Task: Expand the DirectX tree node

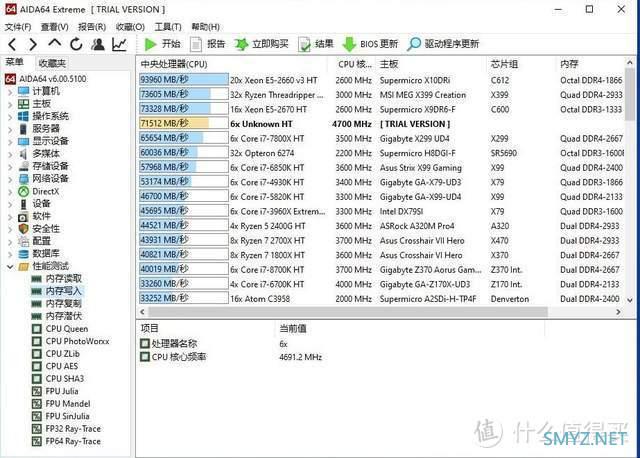Action: click(x=10, y=191)
